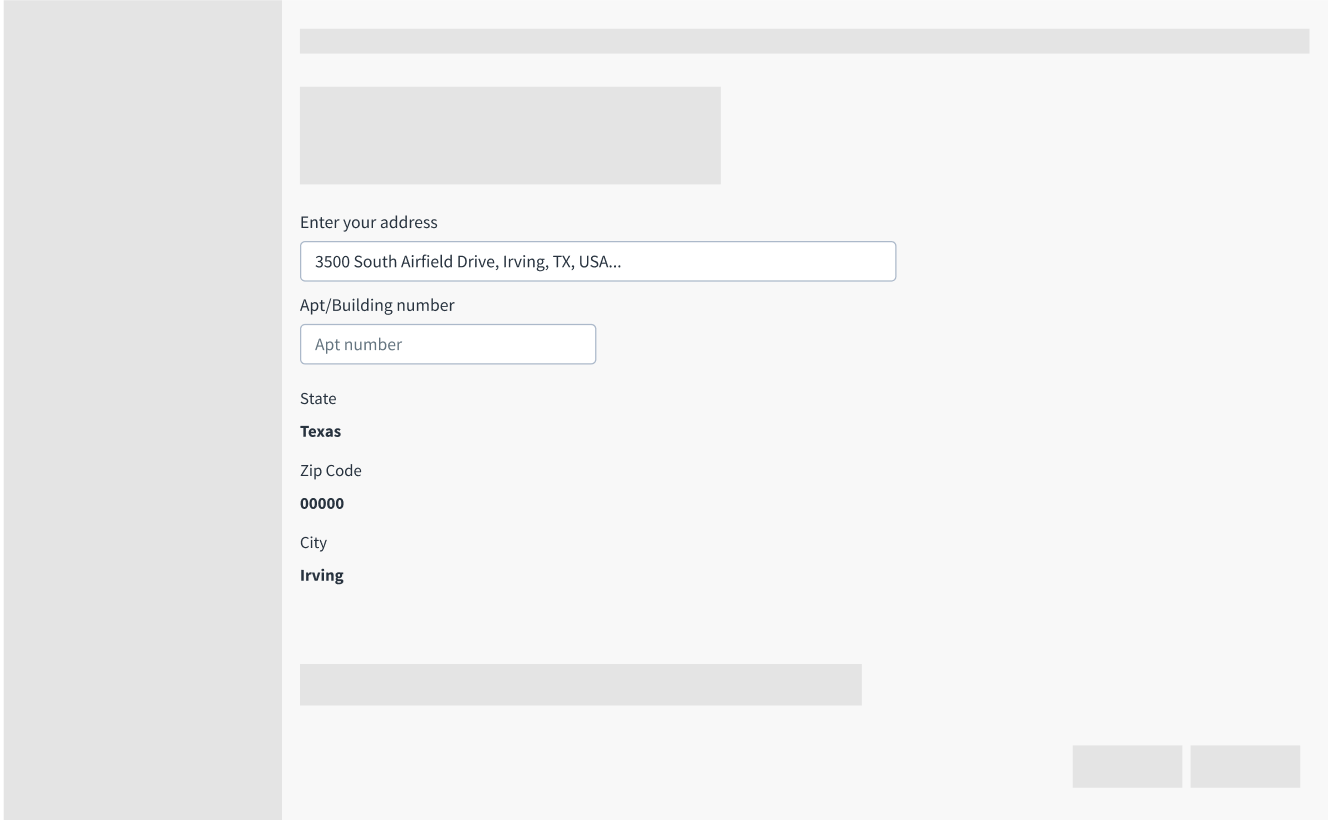This screenshot has width=1328, height=820.
Task: Click the 'Enter your address' input field
Action: pos(598,262)
